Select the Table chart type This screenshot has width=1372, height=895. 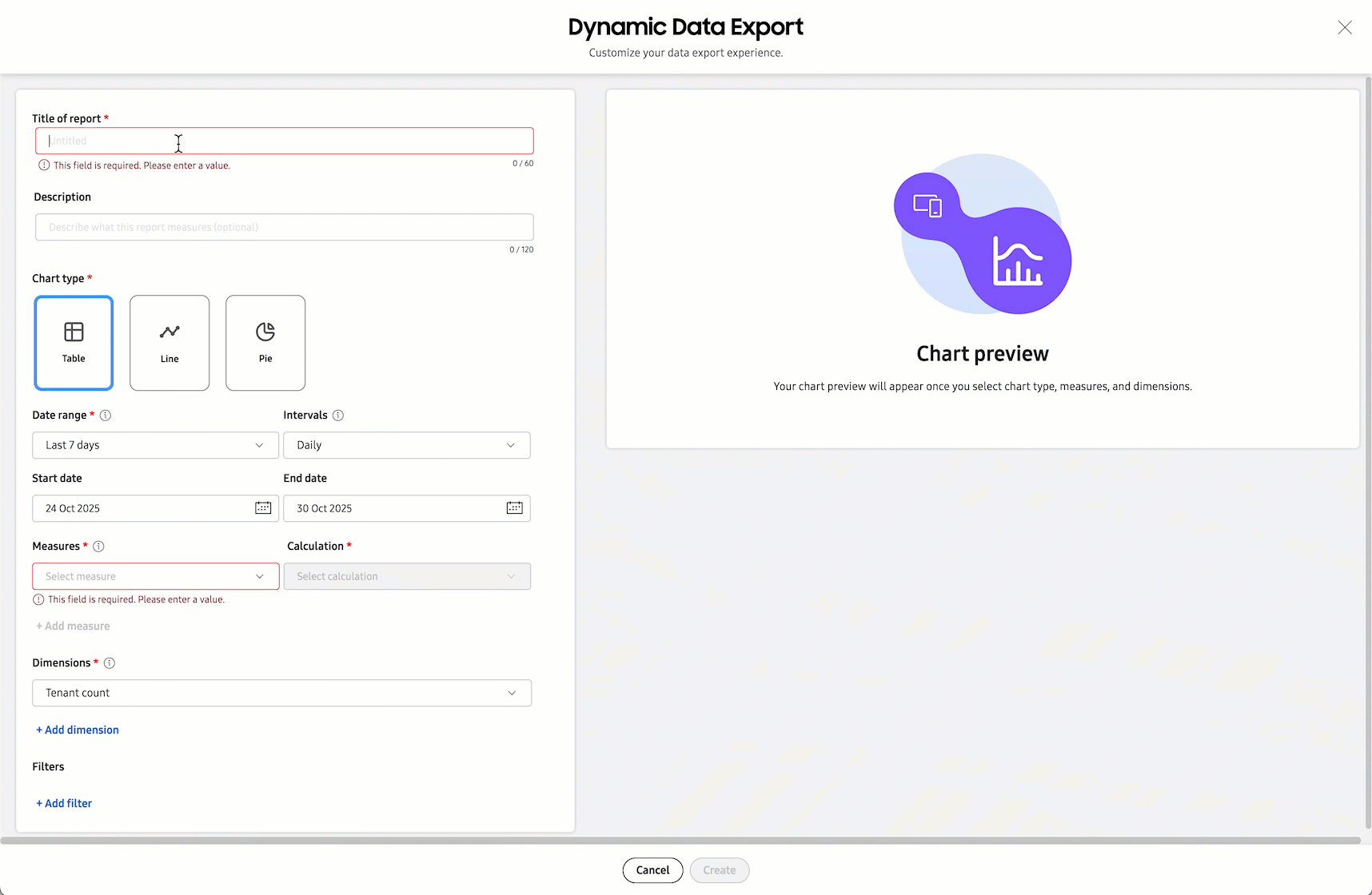(x=74, y=343)
